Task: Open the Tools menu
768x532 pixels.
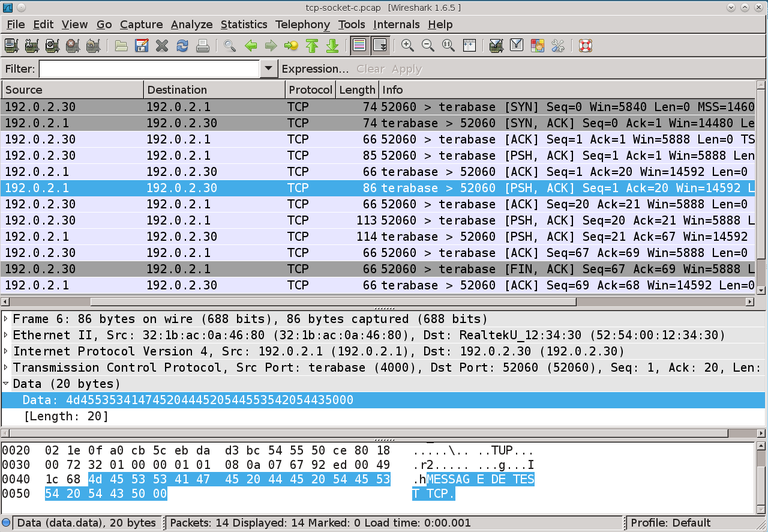Action: click(x=351, y=24)
